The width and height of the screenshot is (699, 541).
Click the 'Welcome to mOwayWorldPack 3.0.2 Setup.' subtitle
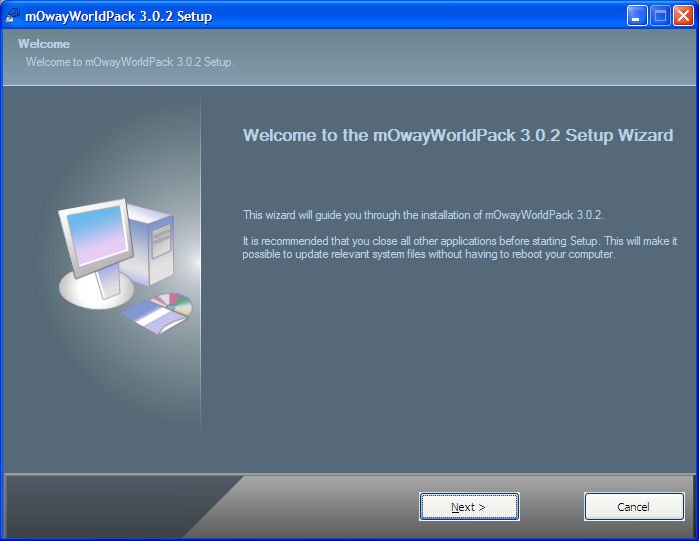point(129,62)
